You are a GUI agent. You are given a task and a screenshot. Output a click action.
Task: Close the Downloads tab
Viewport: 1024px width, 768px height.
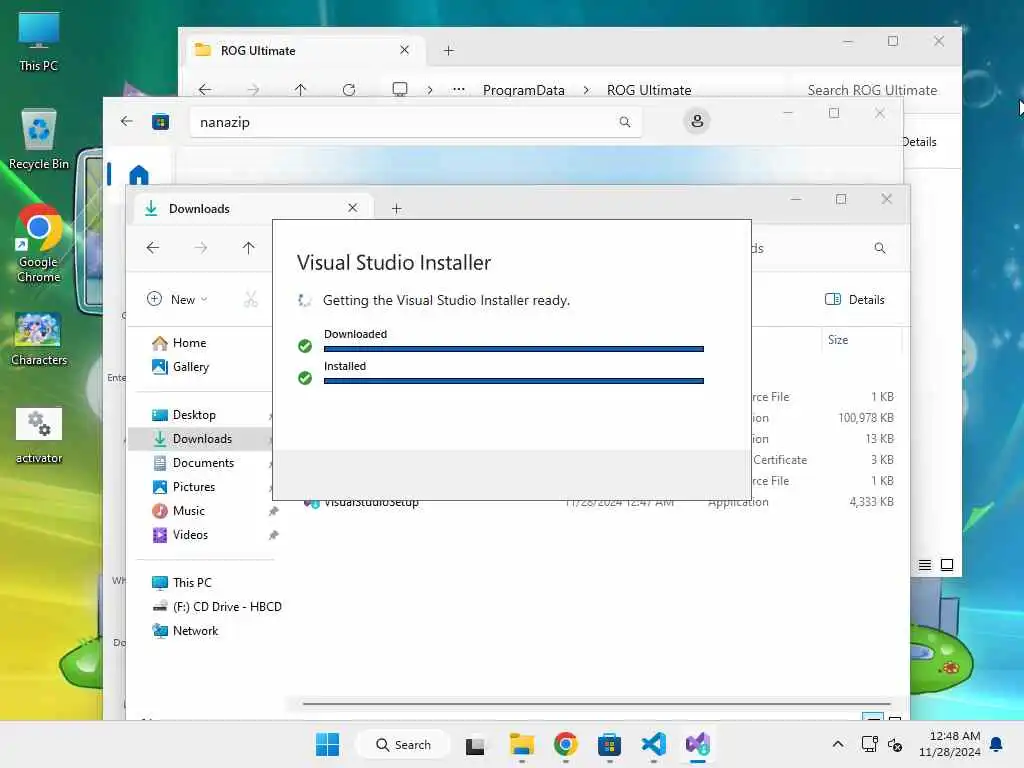coord(353,208)
